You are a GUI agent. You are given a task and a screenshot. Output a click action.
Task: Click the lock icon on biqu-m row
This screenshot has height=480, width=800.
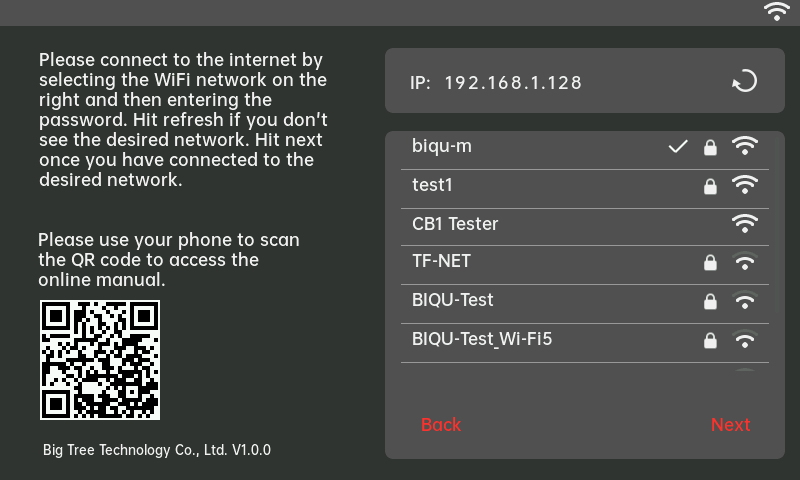(710, 148)
